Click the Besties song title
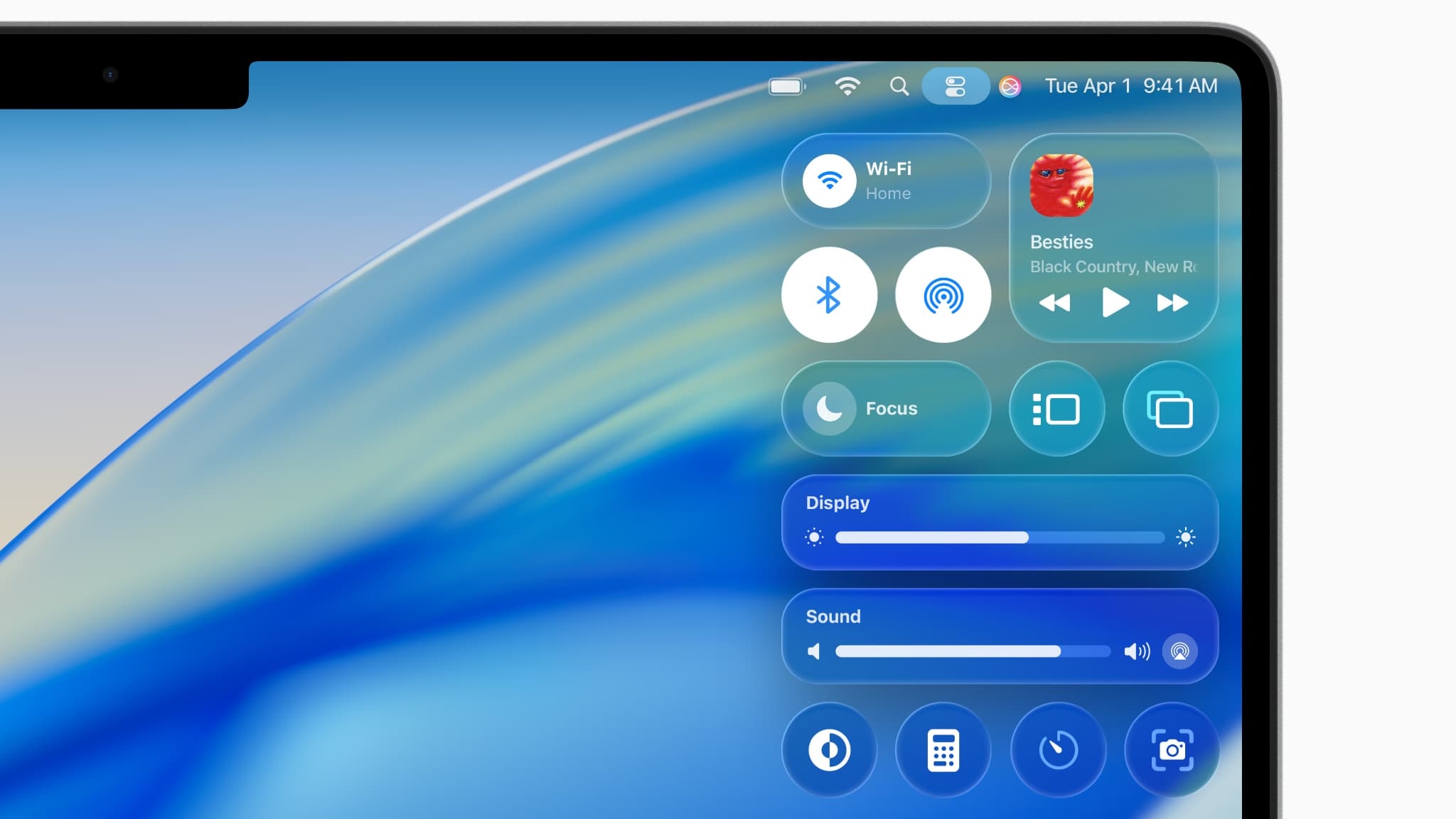The width and height of the screenshot is (1456, 819). coord(1061,242)
